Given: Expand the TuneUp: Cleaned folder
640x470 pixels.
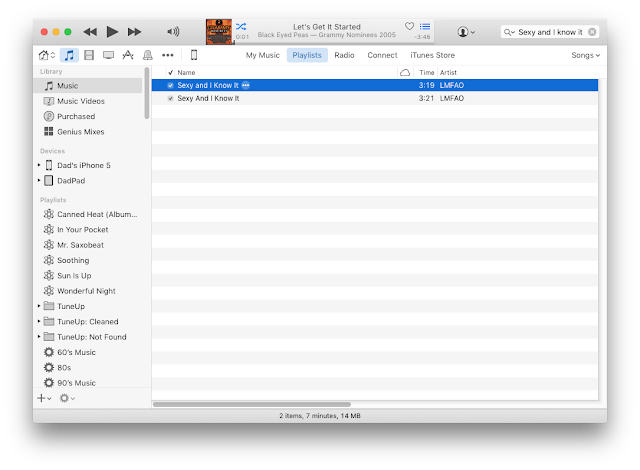Looking at the screenshot, I should point(39,321).
